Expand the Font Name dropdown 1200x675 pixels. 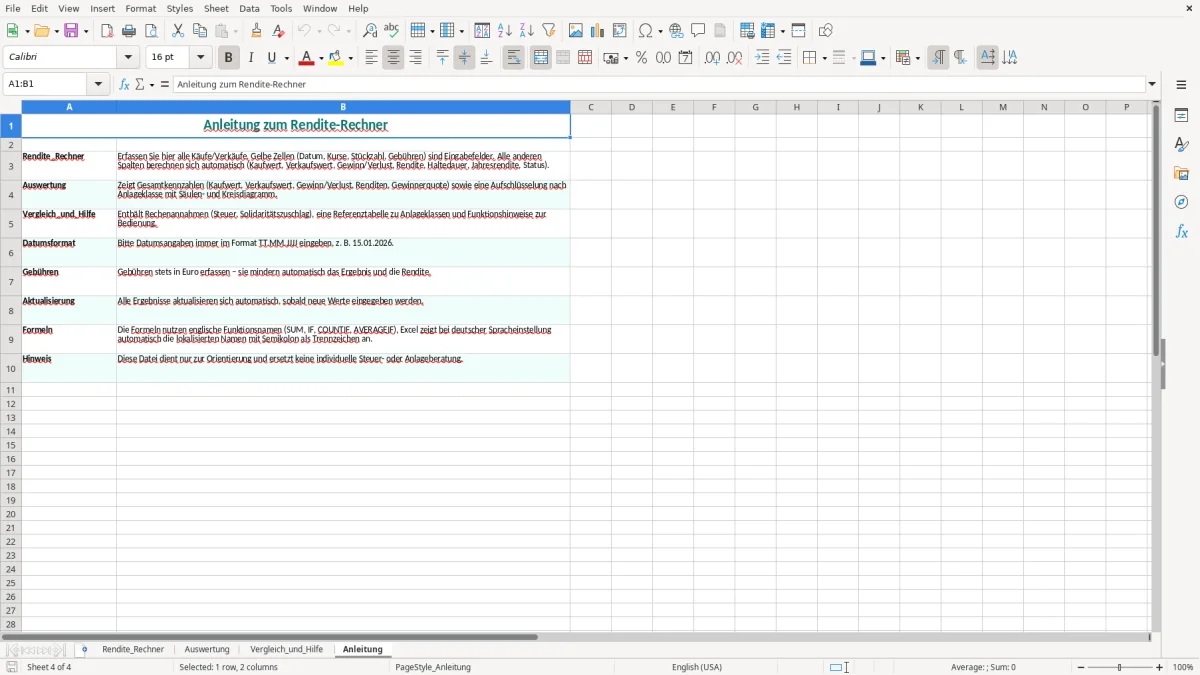point(128,58)
